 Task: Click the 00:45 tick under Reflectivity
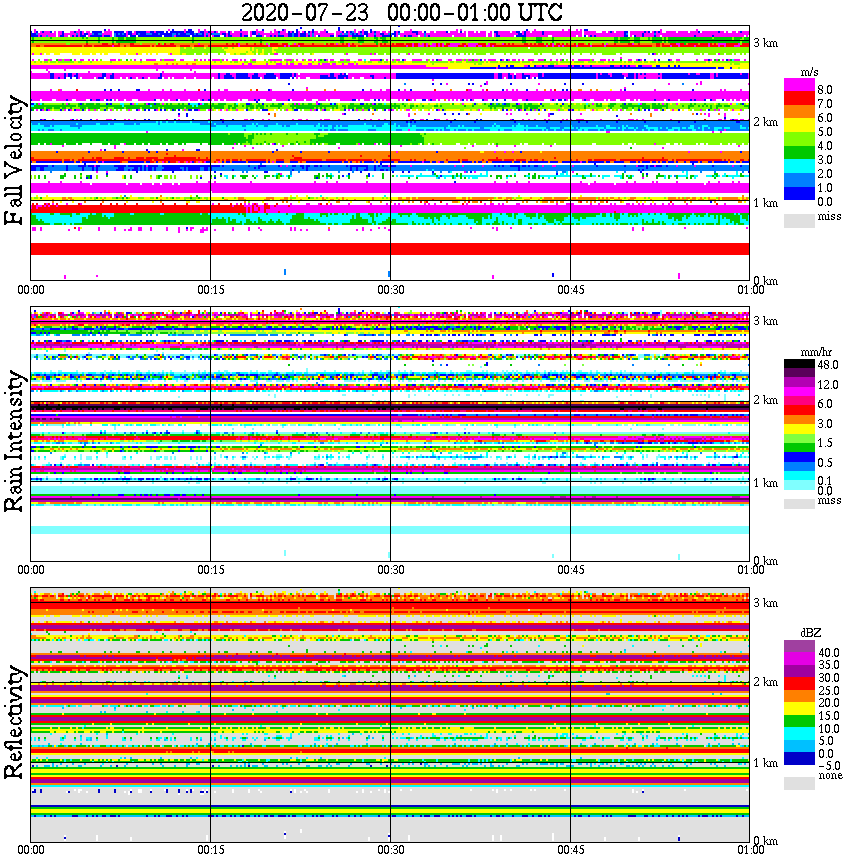coord(571,850)
